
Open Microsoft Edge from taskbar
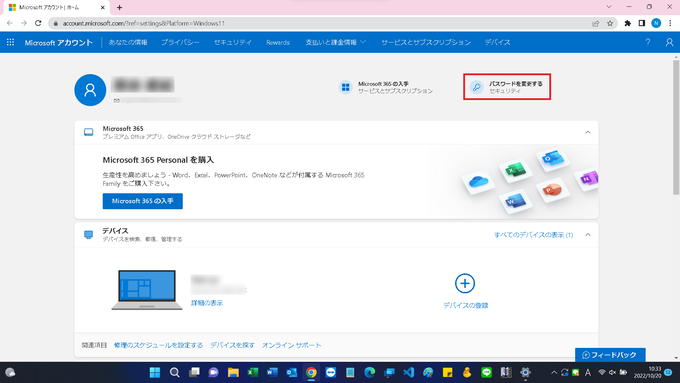(369, 372)
